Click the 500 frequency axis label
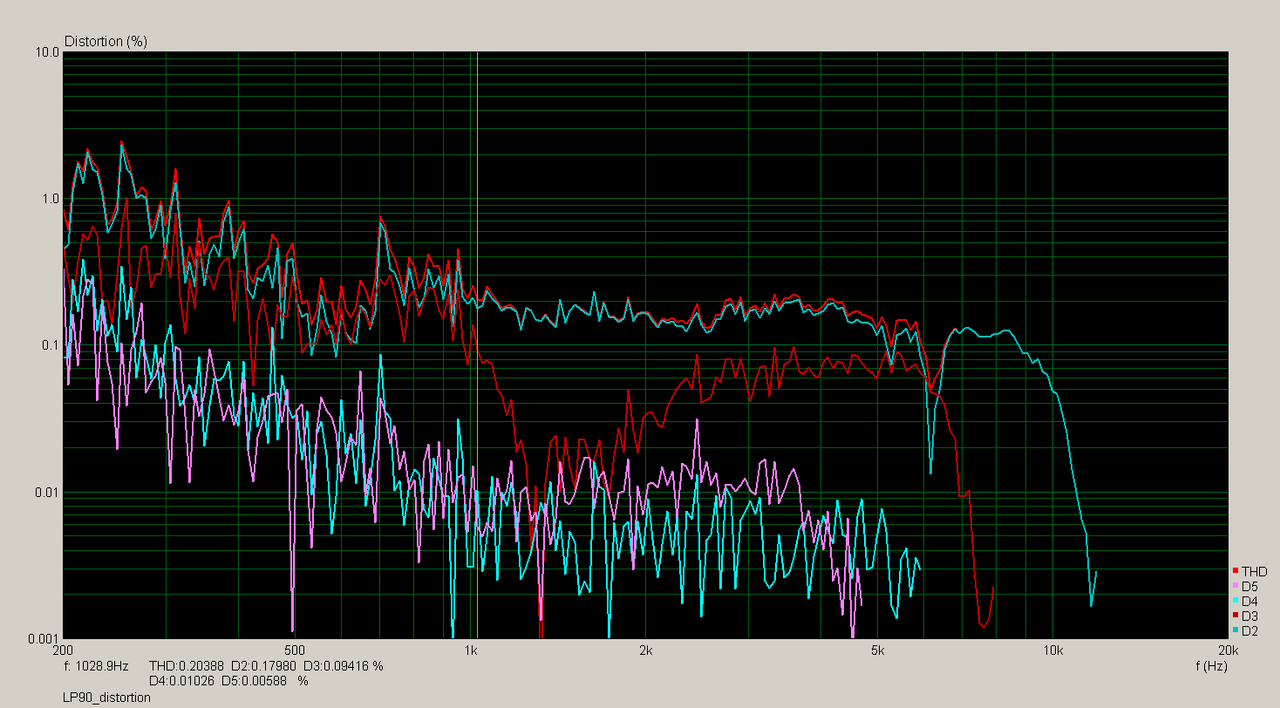This screenshot has width=1280, height=708. point(294,650)
